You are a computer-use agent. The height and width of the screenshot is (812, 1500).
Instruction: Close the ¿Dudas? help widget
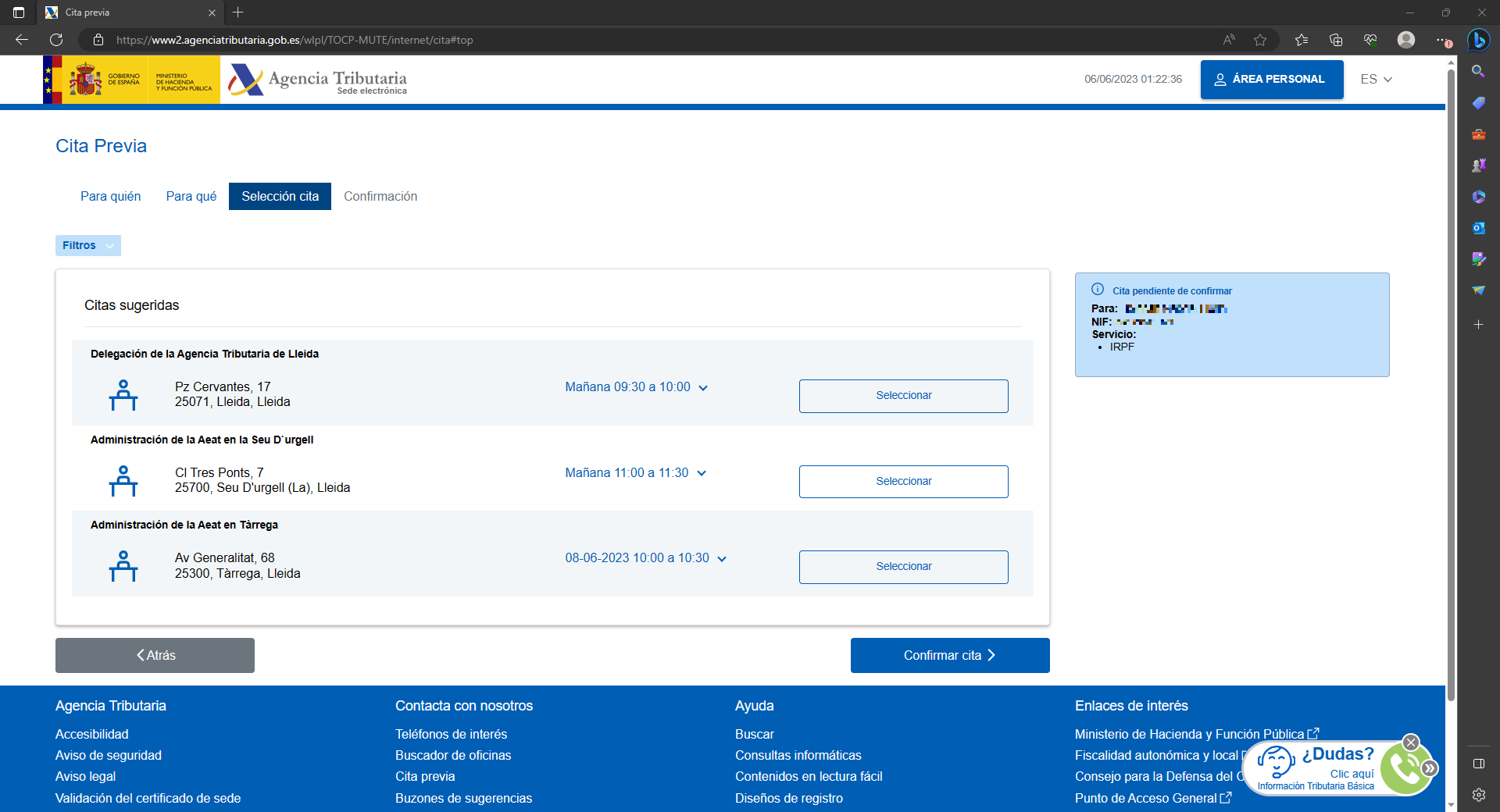(1411, 743)
